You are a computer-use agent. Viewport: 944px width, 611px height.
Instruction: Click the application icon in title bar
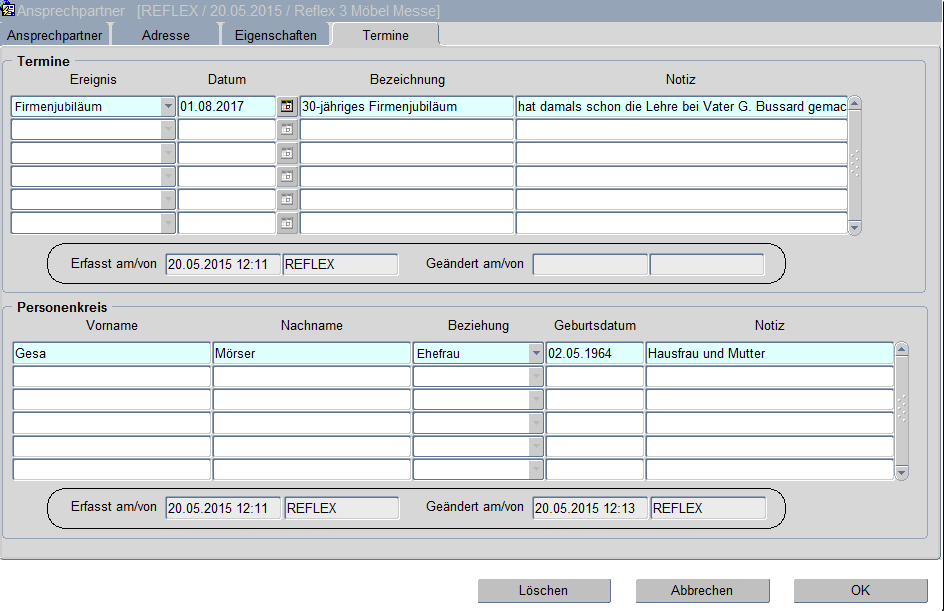tap(9, 10)
